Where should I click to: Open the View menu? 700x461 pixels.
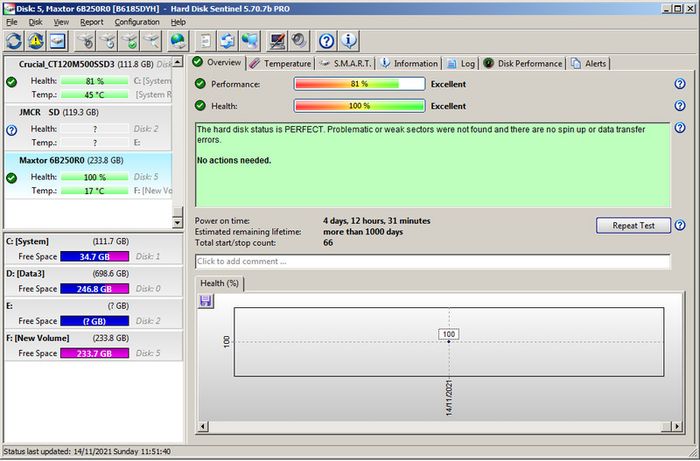coord(61,22)
